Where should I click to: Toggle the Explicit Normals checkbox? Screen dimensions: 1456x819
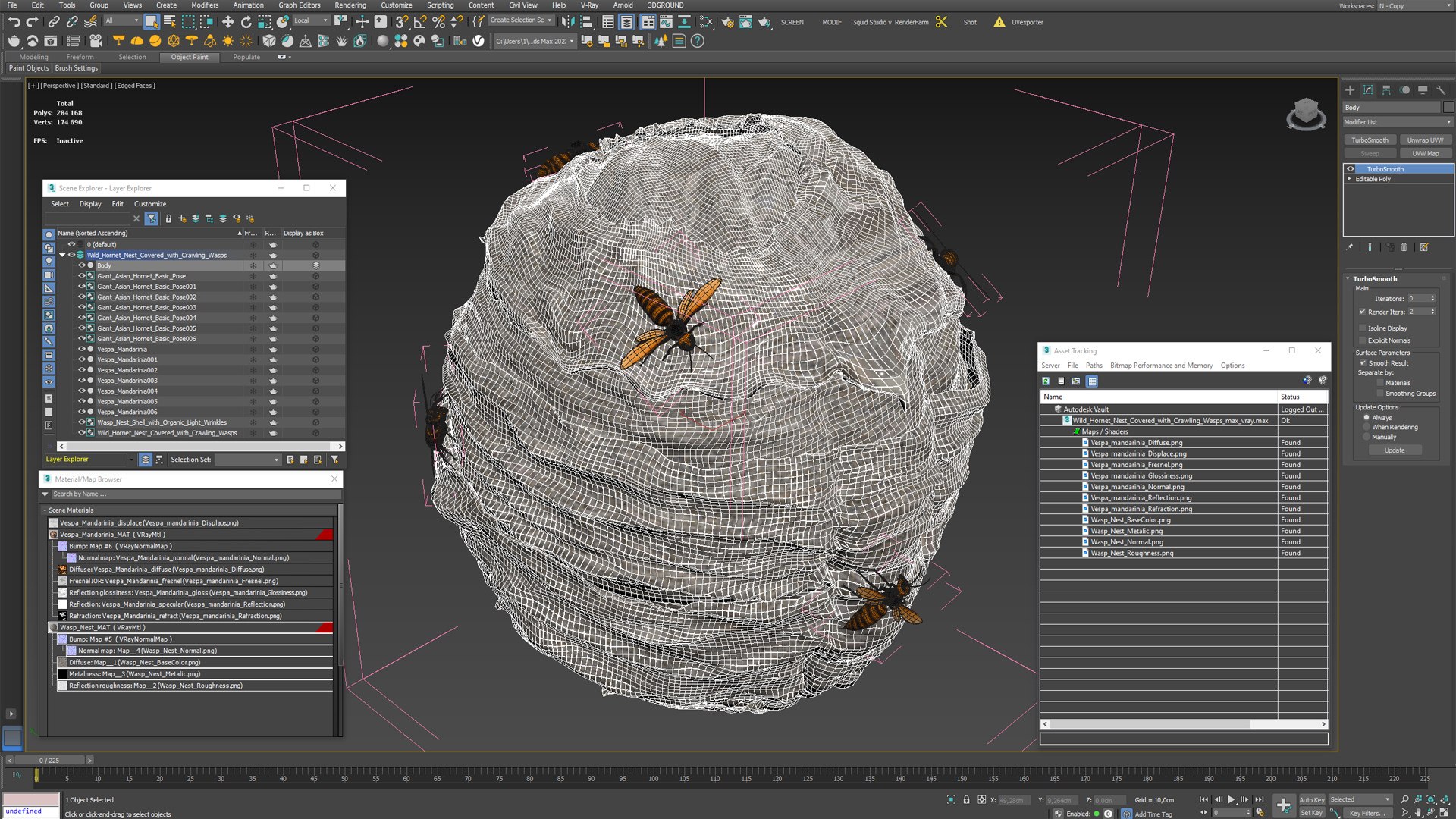point(1363,340)
